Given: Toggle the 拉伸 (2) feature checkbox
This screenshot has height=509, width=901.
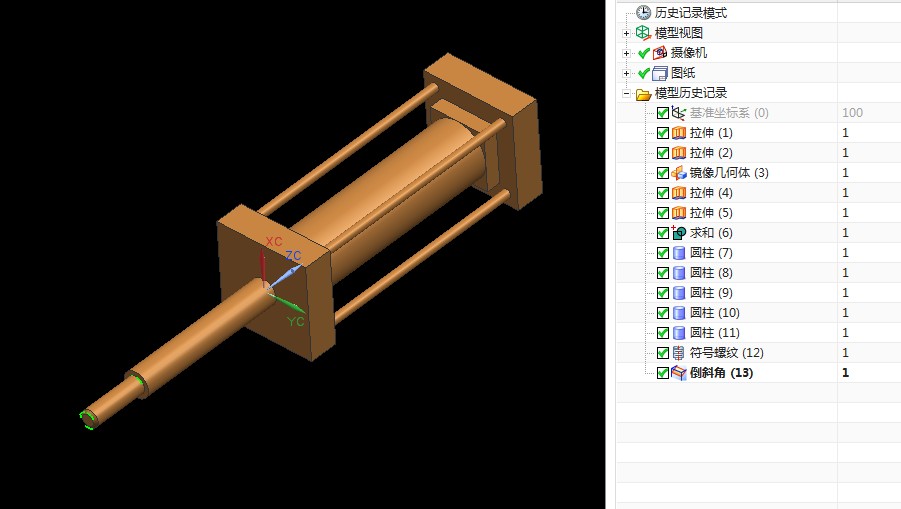Looking at the screenshot, I should click(x=663, y=153).
